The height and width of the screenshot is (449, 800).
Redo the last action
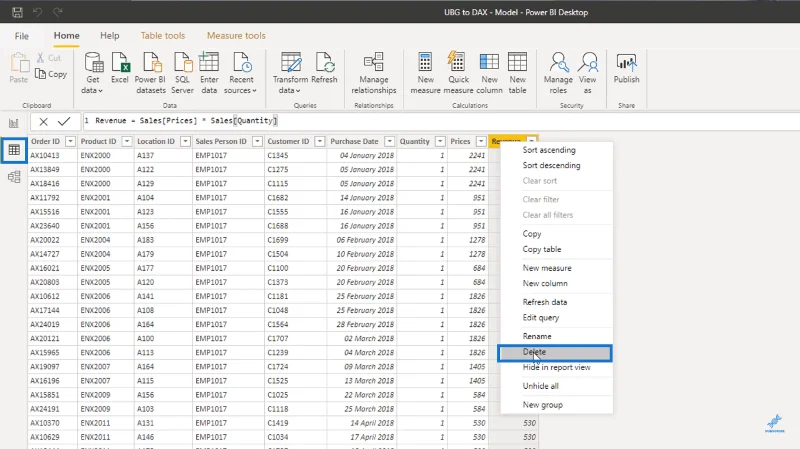(58, 12)
